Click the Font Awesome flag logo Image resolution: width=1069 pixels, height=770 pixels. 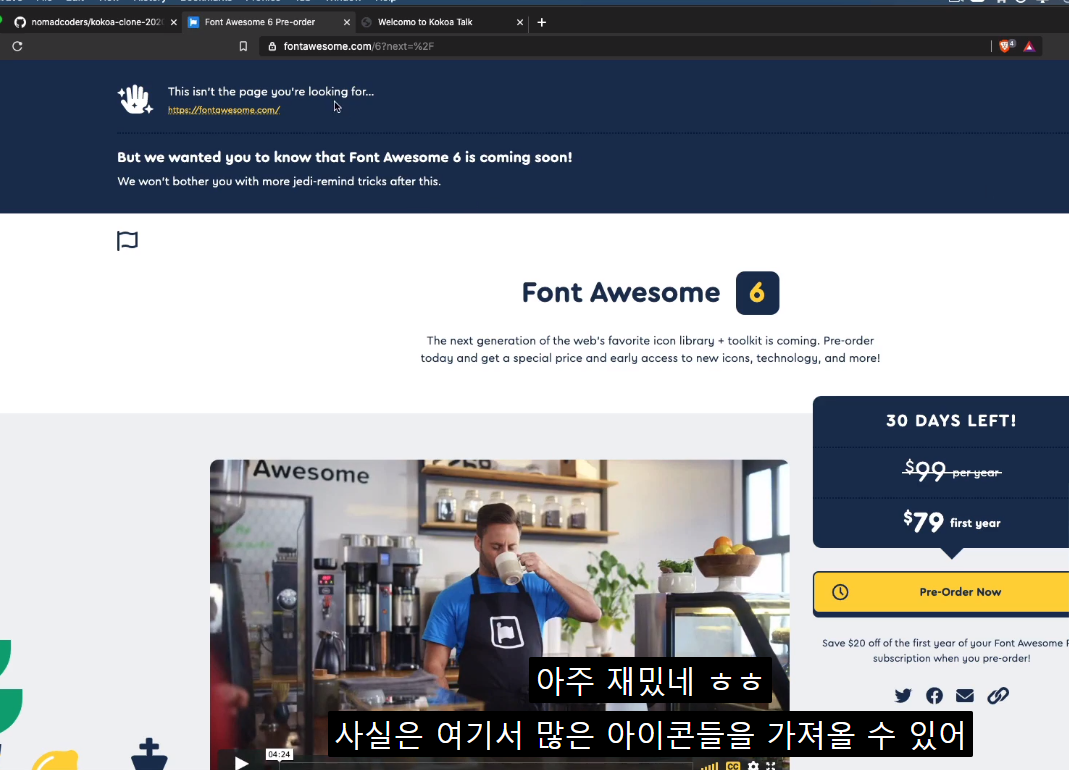(x=127, y=241)
